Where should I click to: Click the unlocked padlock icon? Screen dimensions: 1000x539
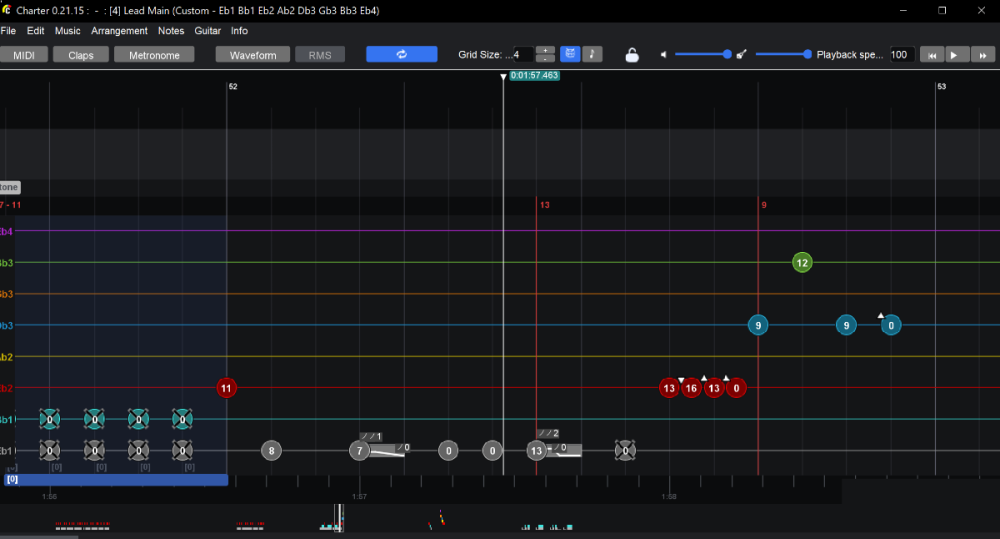(632, 55)
